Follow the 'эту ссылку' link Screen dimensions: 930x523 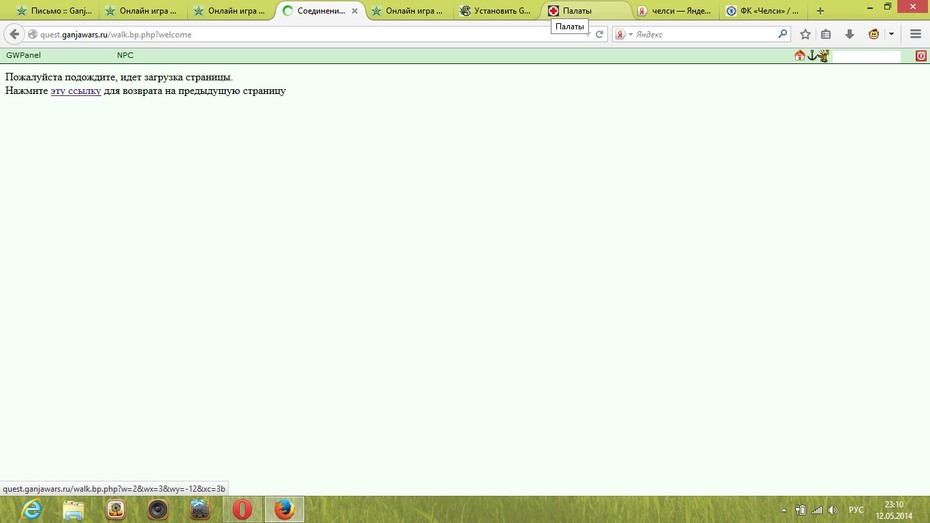pos(76,91)
